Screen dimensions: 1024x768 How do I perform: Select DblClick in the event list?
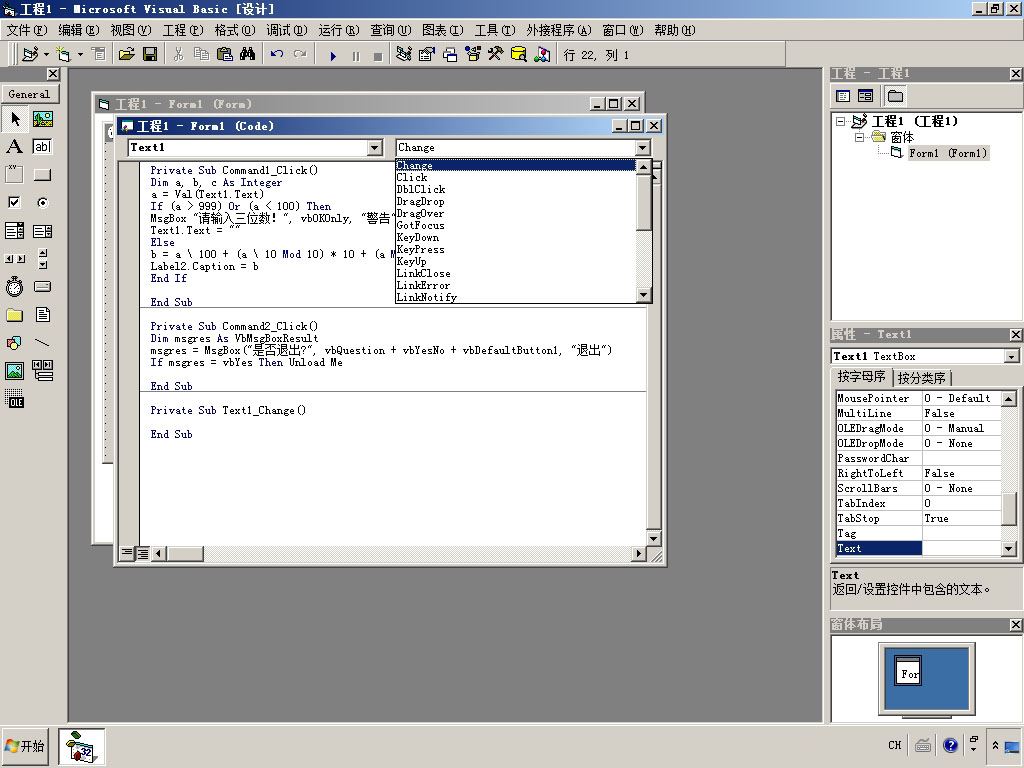(421, 189)
